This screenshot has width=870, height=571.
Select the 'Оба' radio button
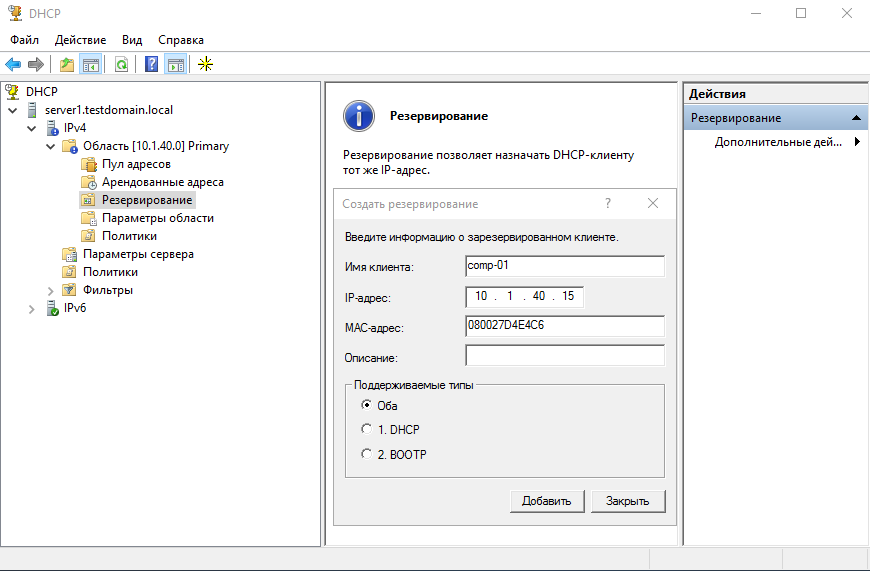click(367, 405)
